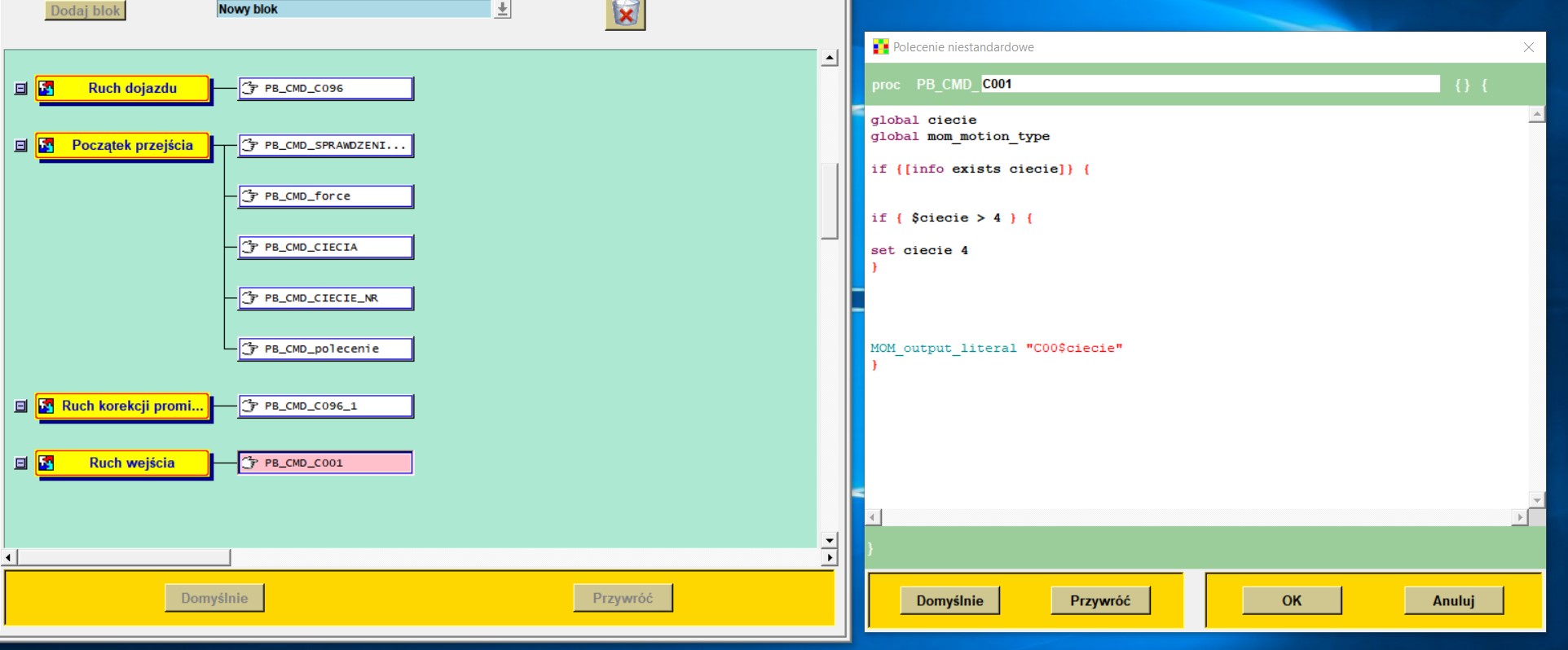Select the PB_CMD_SPRAWDZENI... command block
Image resolution: width=1568 pixels, height=650 pixels.
tap(326, 145)
